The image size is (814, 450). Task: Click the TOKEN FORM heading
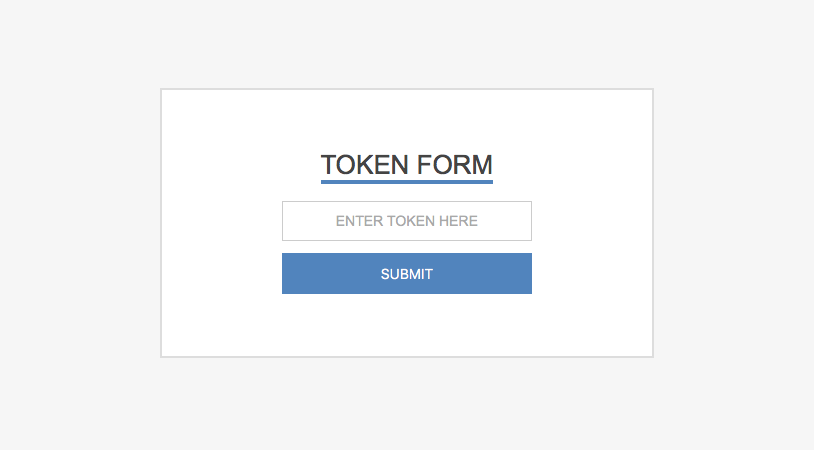pos(406,165)
